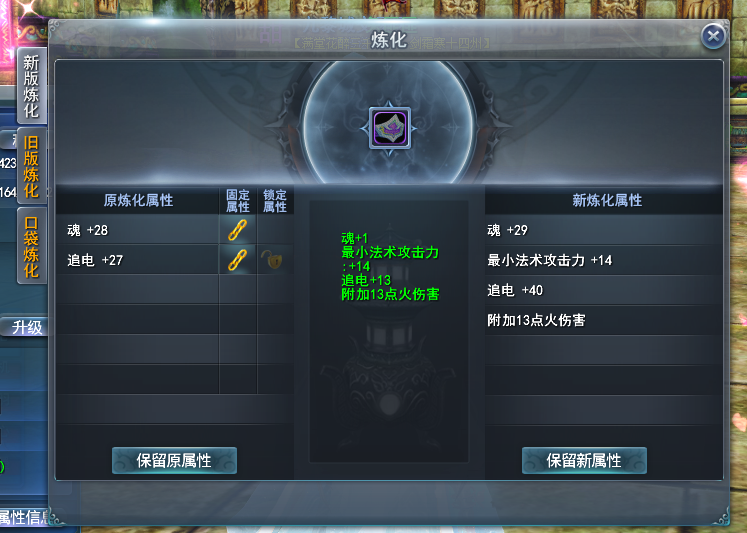Select the 追电 +27 original attribute row

[x=137, y=260]
